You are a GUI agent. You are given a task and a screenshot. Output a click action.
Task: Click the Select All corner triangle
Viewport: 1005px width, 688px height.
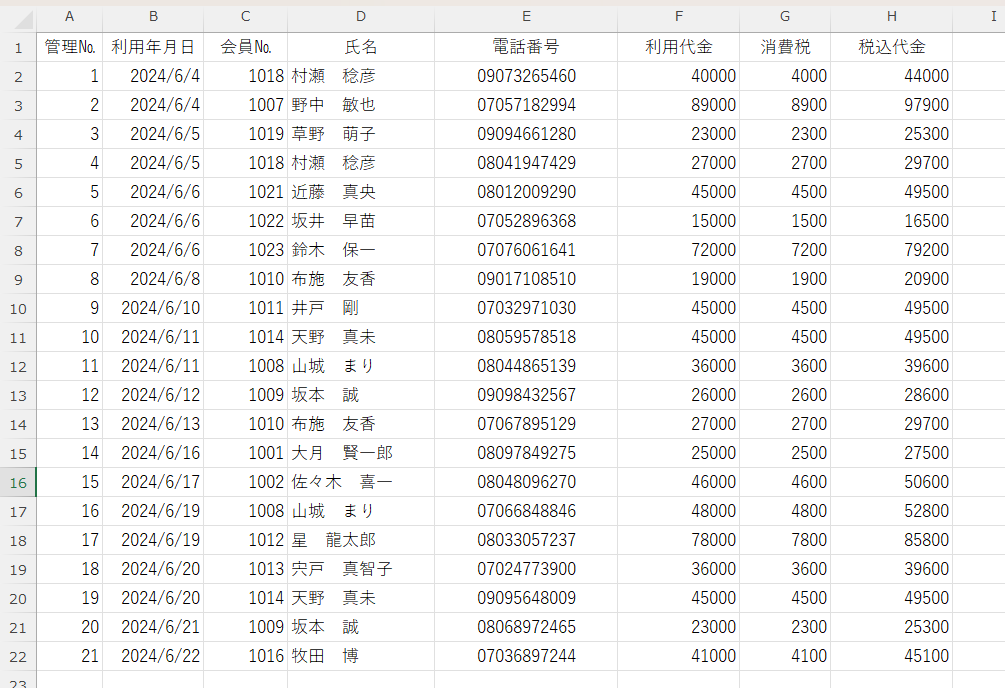[x=18, y=18]
